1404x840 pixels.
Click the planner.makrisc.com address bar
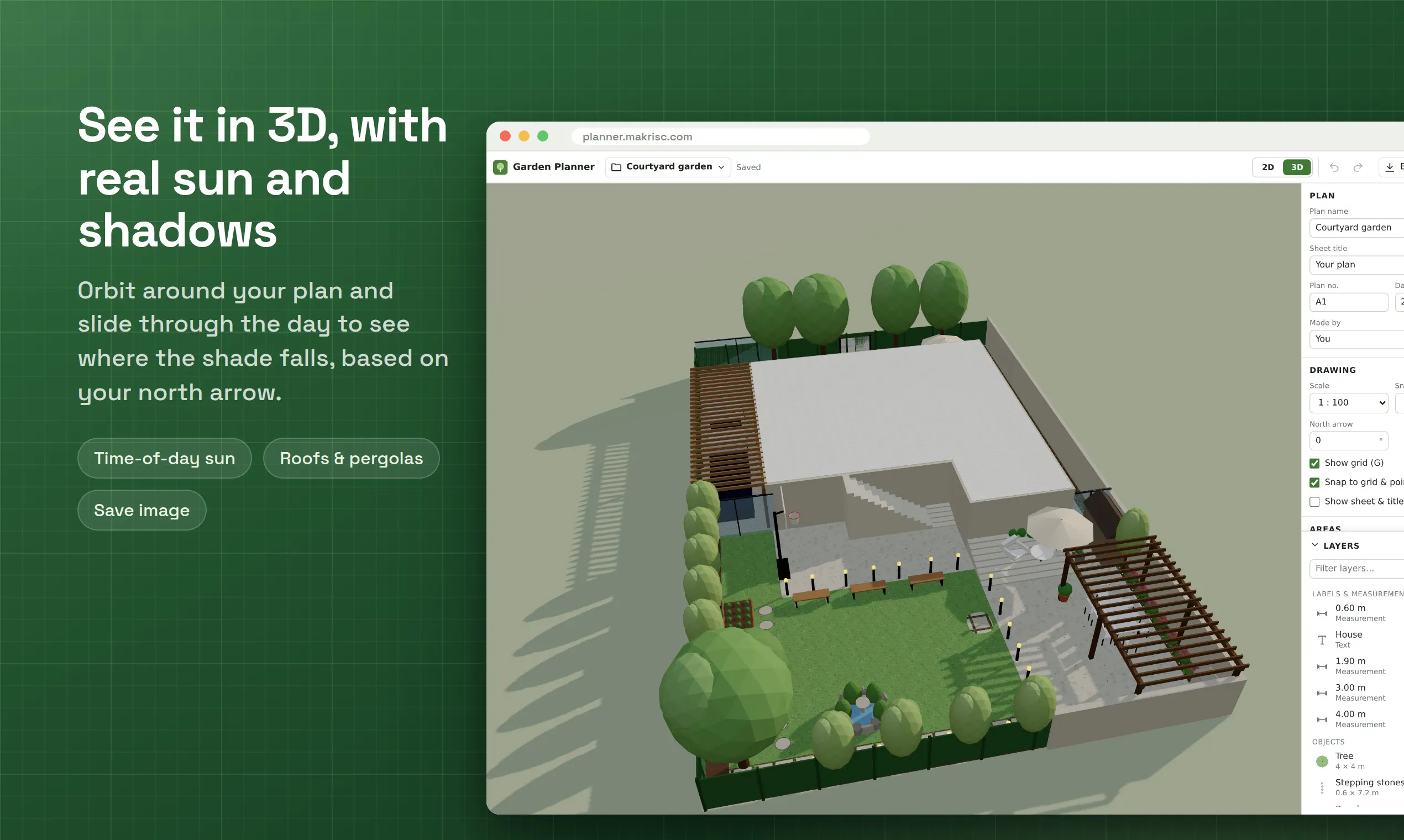(x=720, y=136)
